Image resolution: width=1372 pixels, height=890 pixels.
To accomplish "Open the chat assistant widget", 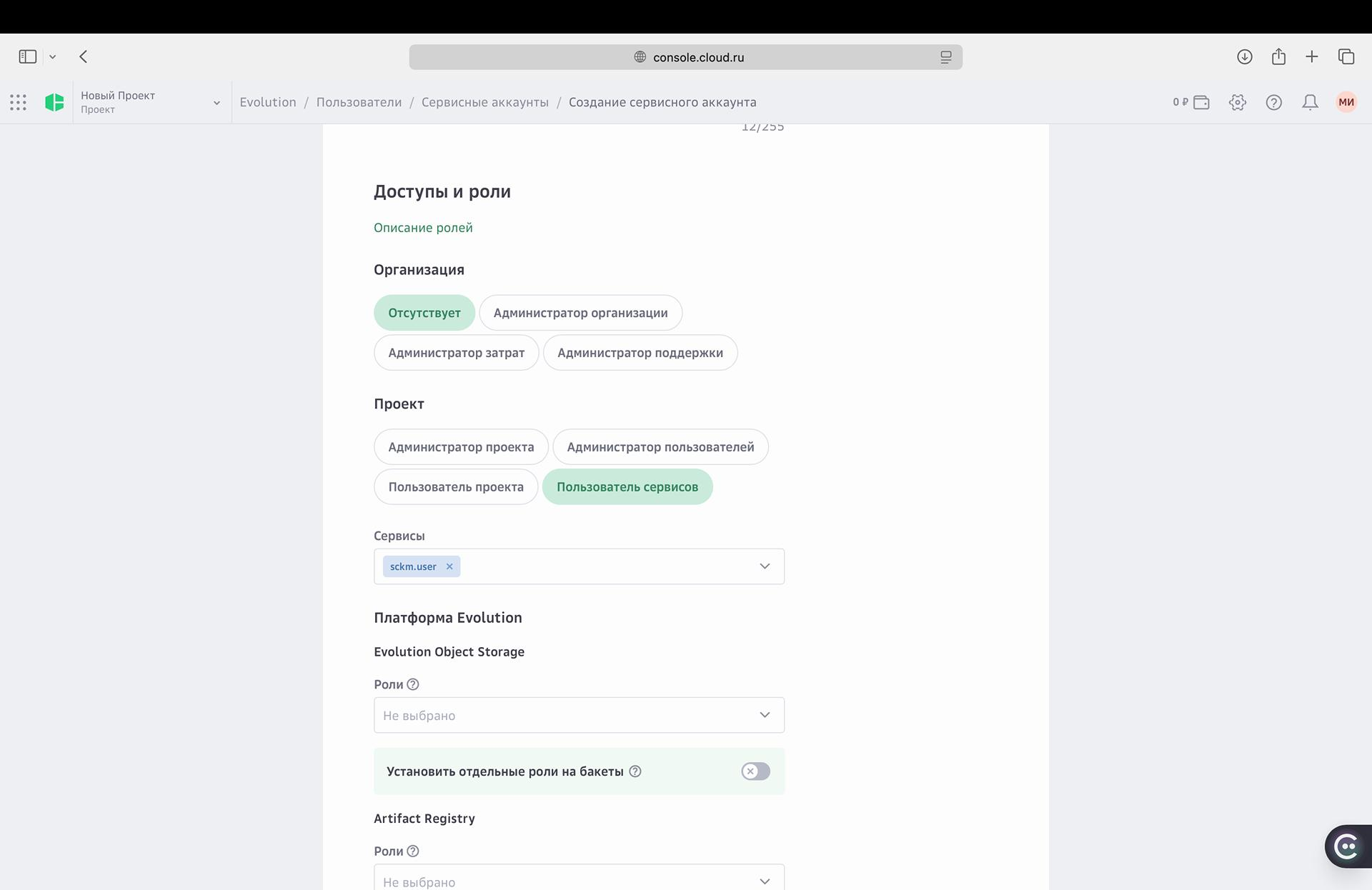I will pos(1347,846).
